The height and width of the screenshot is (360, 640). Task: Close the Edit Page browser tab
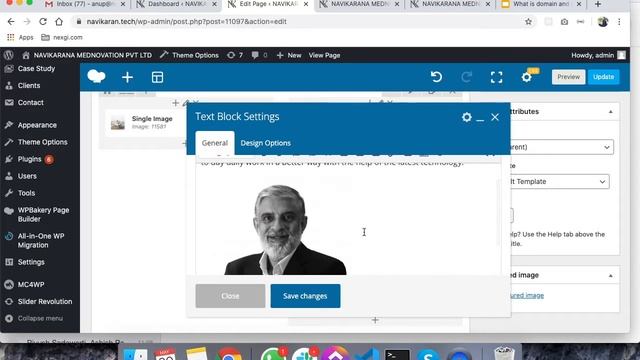tap(306, 4)
